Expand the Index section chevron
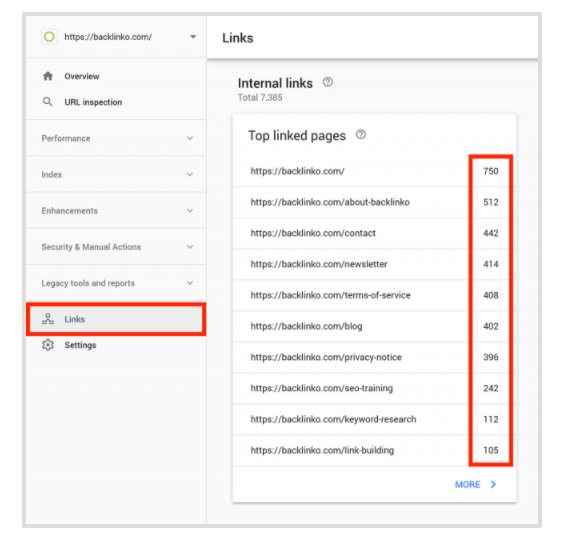Image resolution: width=561 pixels, height=540 pixels. pos(190,174)
